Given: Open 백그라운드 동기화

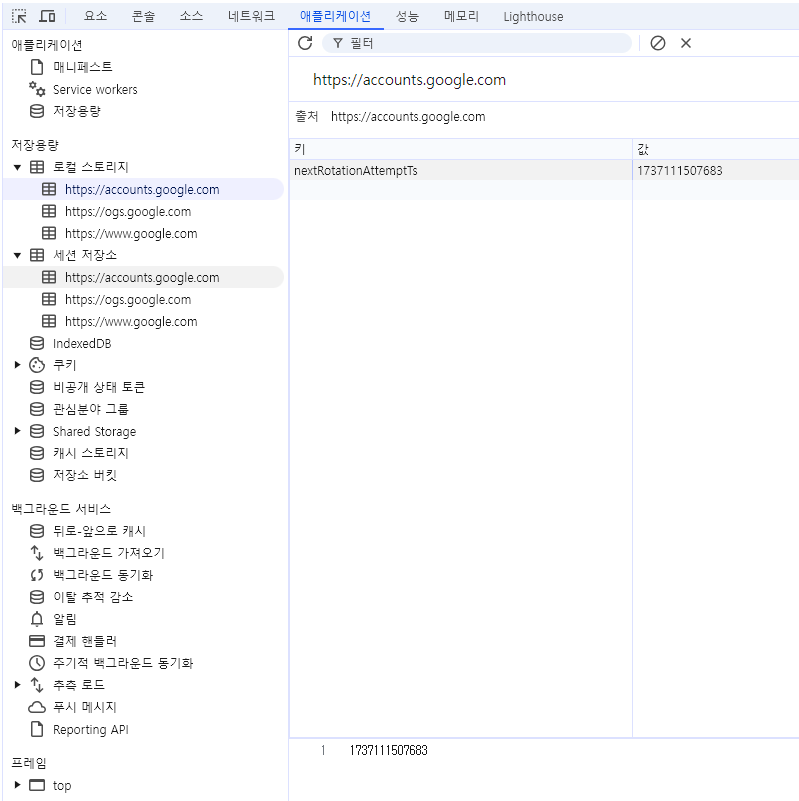Looking at the screenshot, I should click(x=103, y=575).
